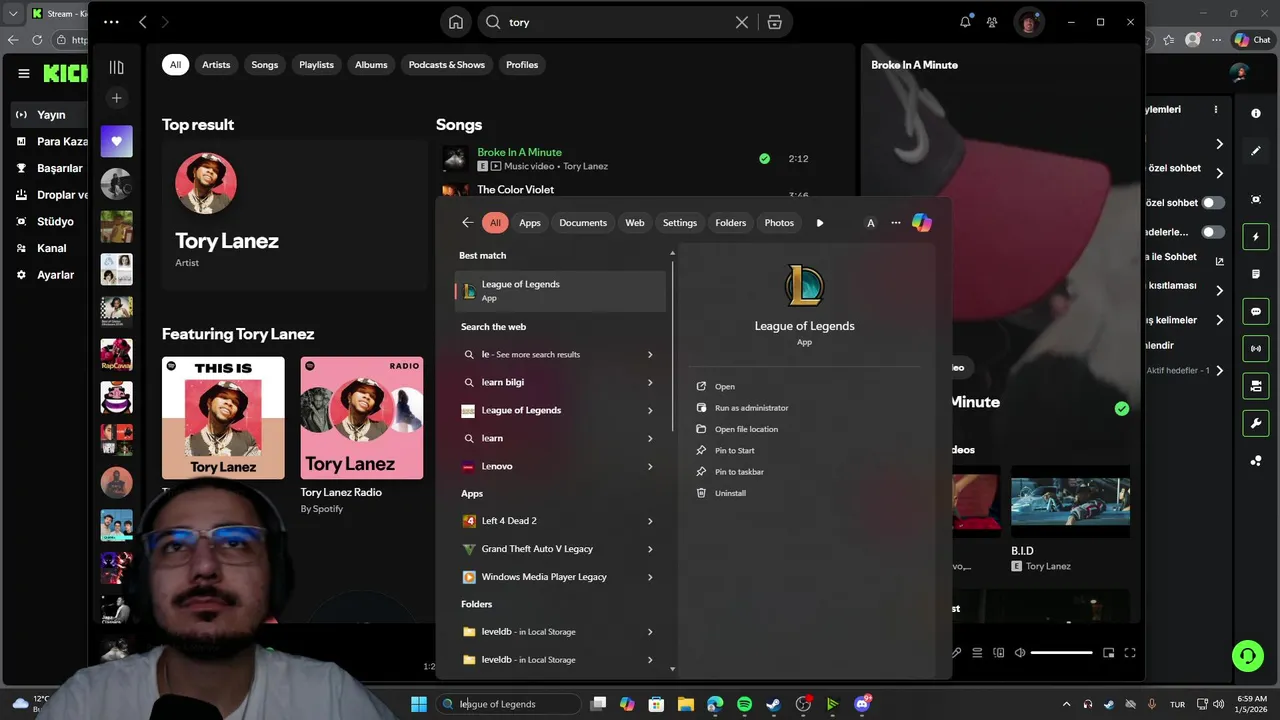Image resolution: width=1280 pixels, height=720 pixels.
Task: Adjust Spotify volume slider
Action: click(x=1061, y=653)
